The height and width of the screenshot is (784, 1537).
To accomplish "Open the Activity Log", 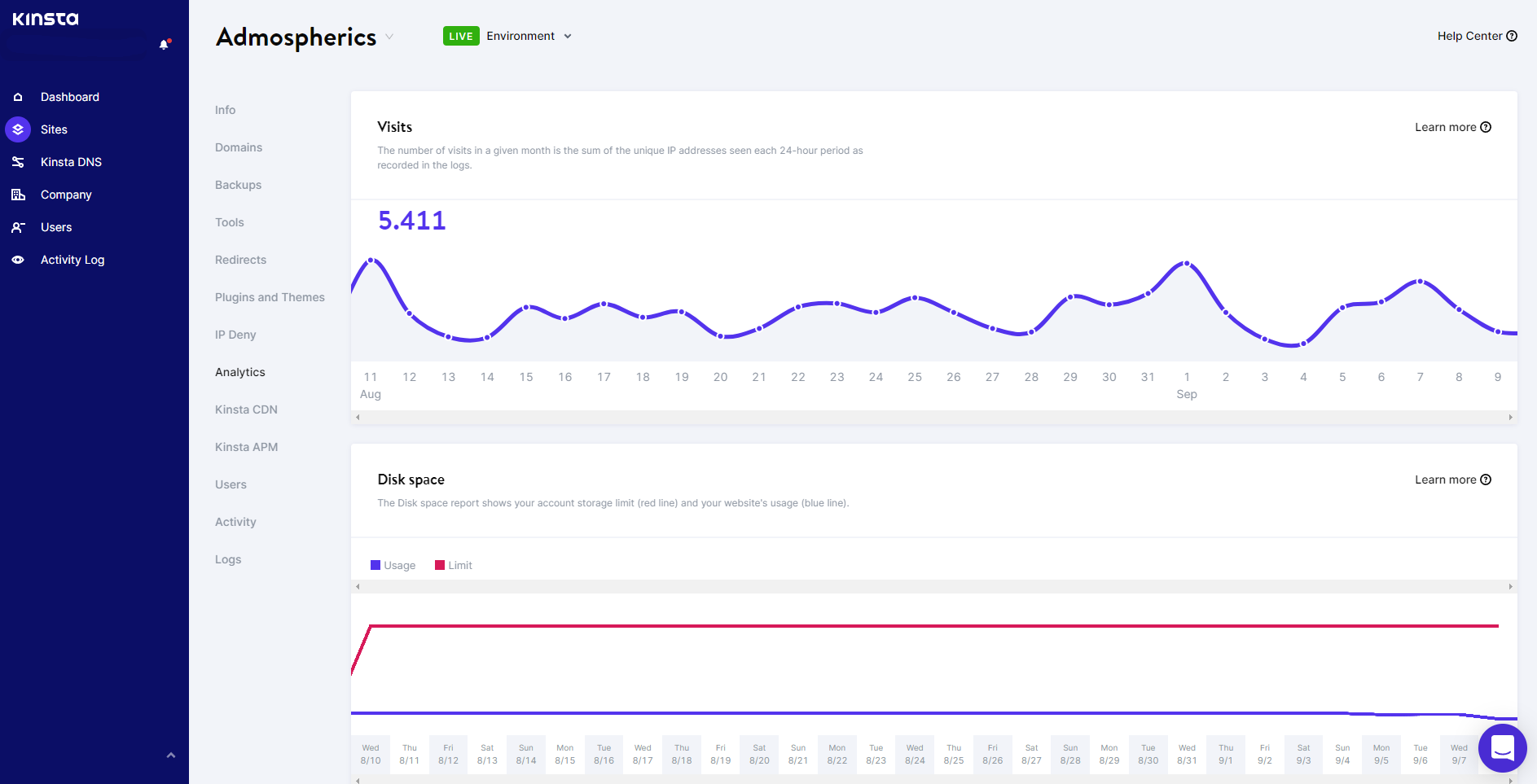I will tap(72, 260).
